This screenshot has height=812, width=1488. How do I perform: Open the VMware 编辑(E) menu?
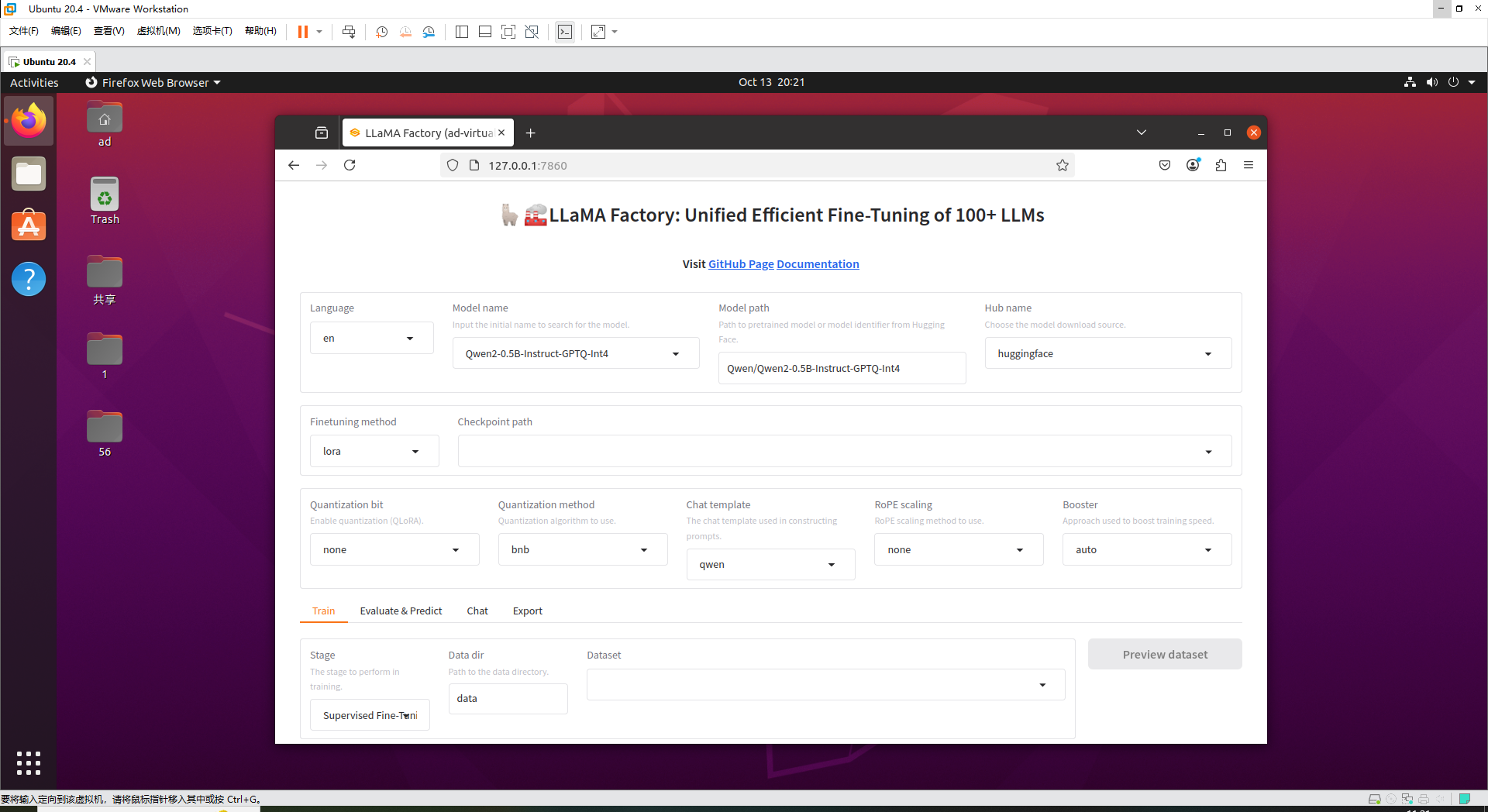(x=66, y=31)
